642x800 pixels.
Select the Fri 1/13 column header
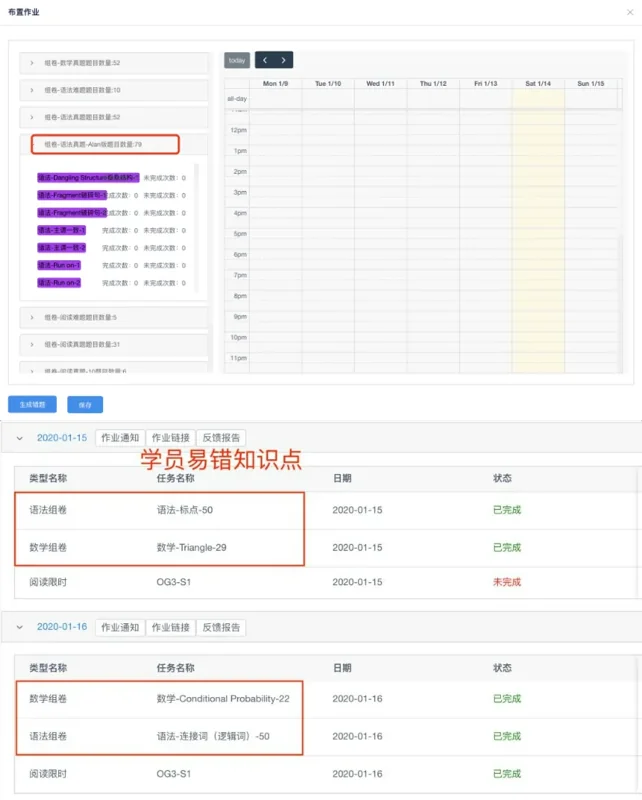[486, 84]
